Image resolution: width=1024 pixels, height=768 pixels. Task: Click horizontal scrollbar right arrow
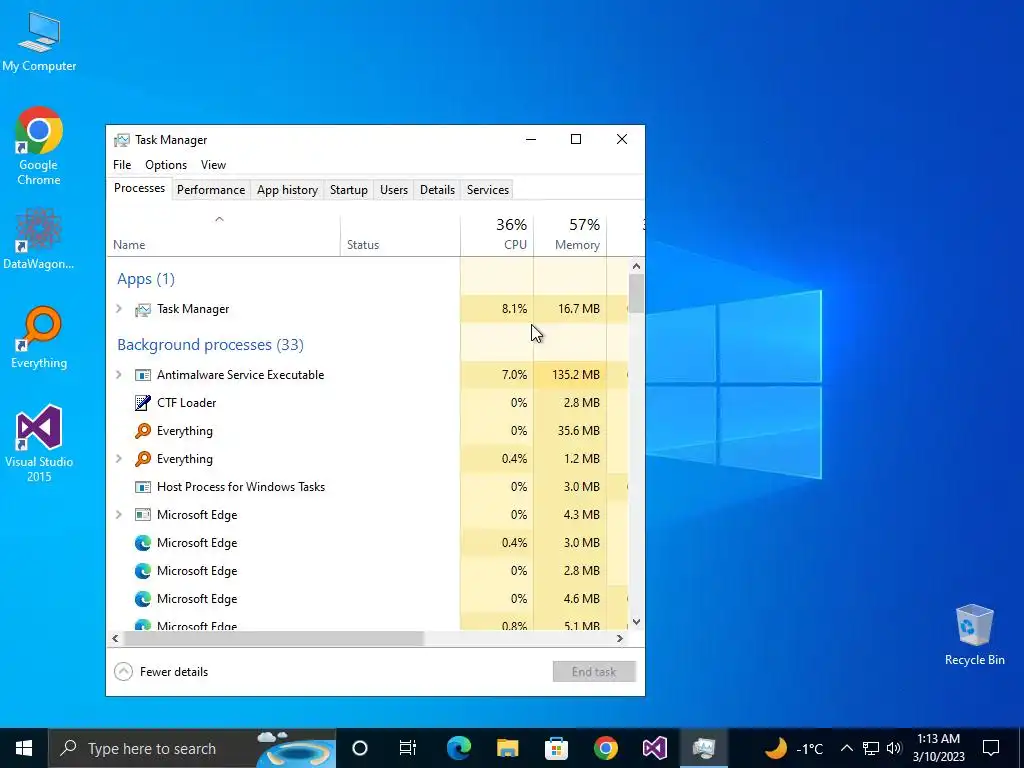(x=620, y=639)
